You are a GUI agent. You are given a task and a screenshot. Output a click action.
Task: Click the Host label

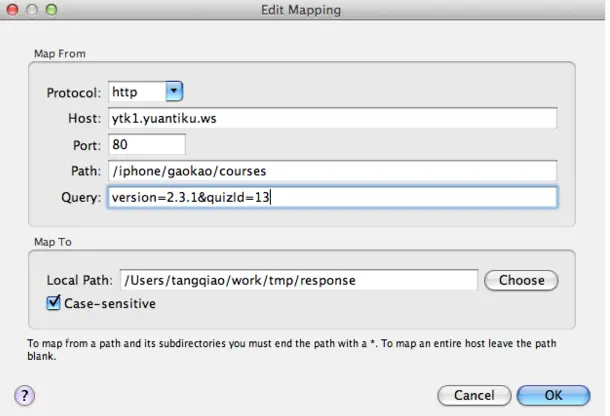coord(84,118)
